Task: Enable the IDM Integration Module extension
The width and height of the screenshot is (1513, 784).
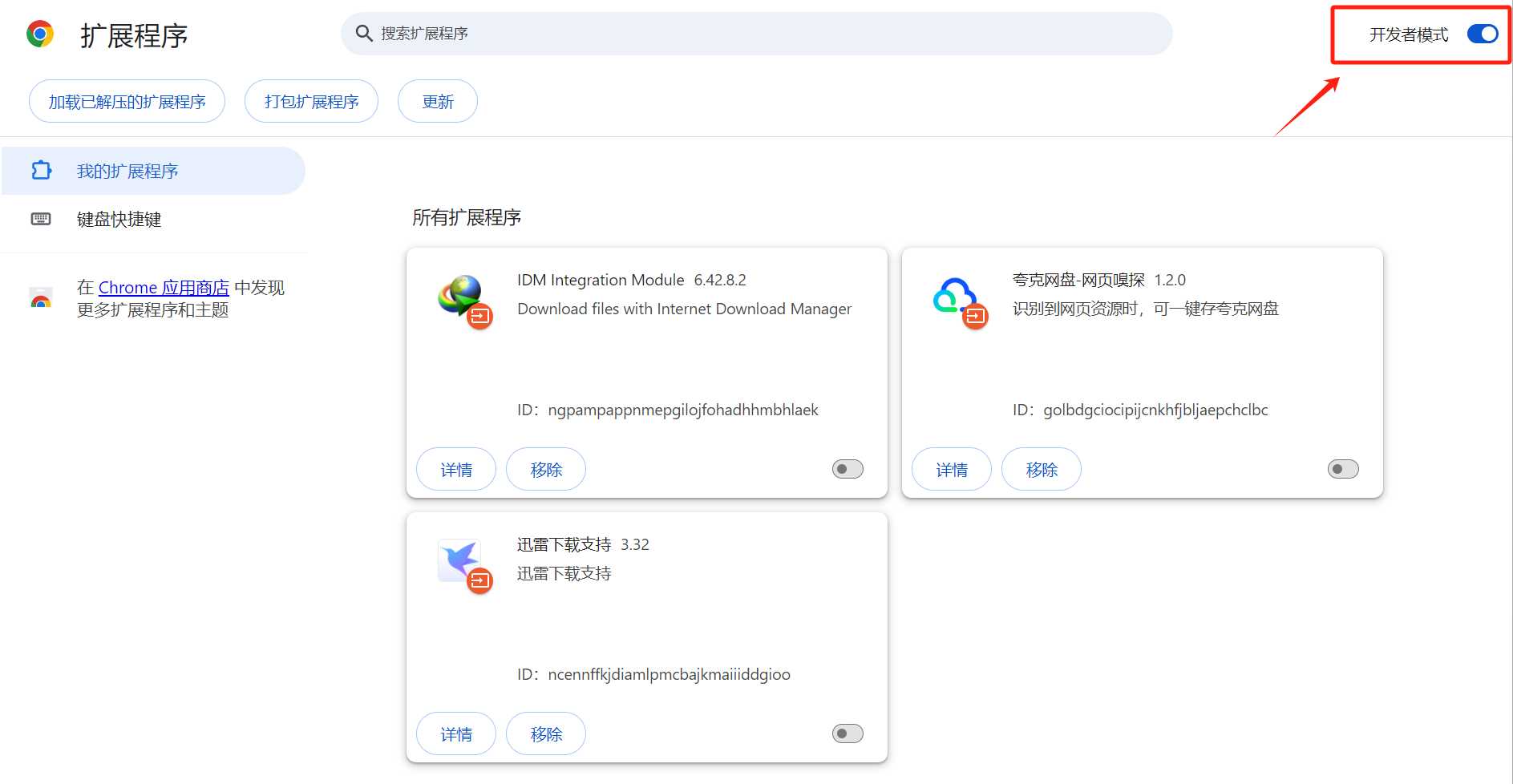Action: coord(848,469)
